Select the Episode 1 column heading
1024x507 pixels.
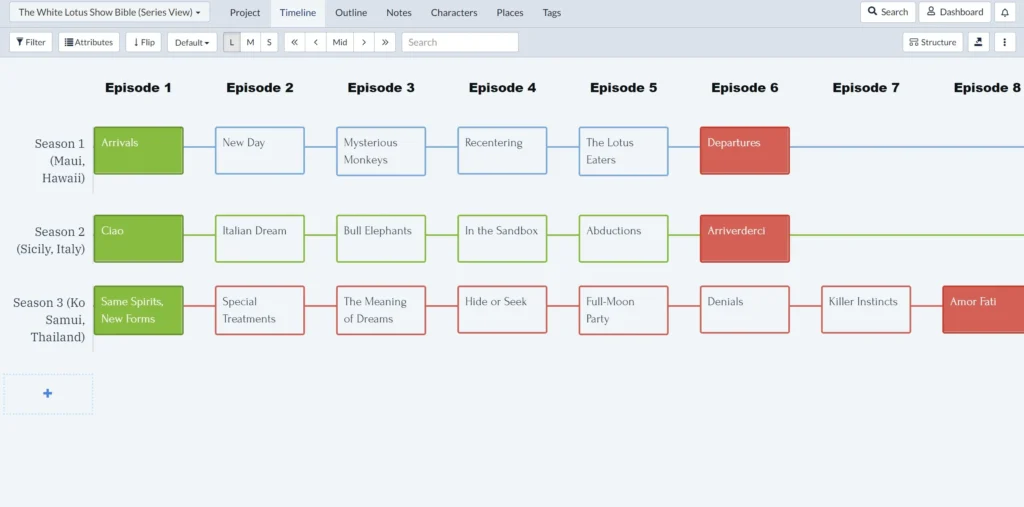tap(138, 88)
